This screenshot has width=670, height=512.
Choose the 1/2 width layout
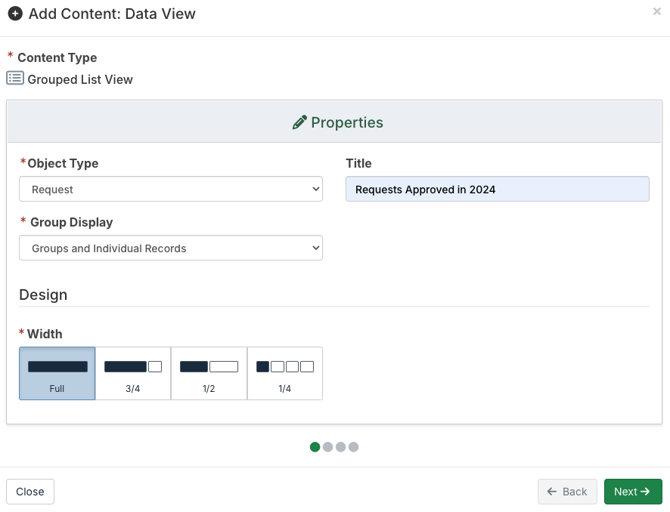209,373
